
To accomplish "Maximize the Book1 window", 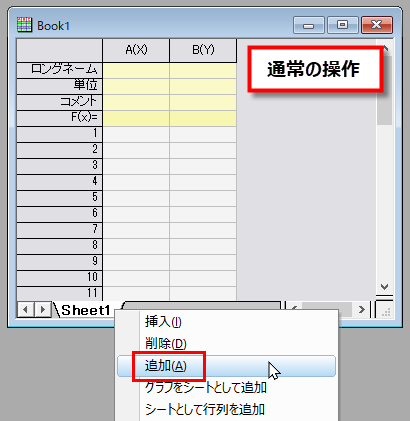I will 343,25.
